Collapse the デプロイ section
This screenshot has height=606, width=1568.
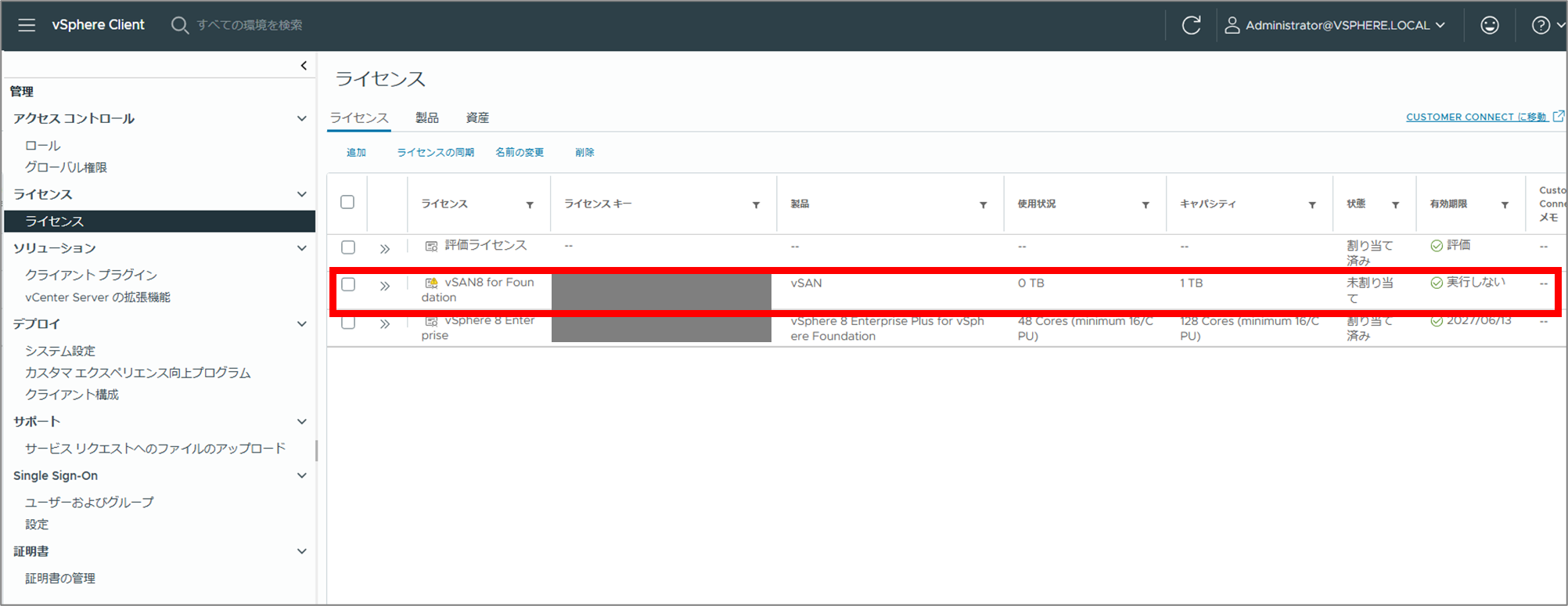pos(301,324)
